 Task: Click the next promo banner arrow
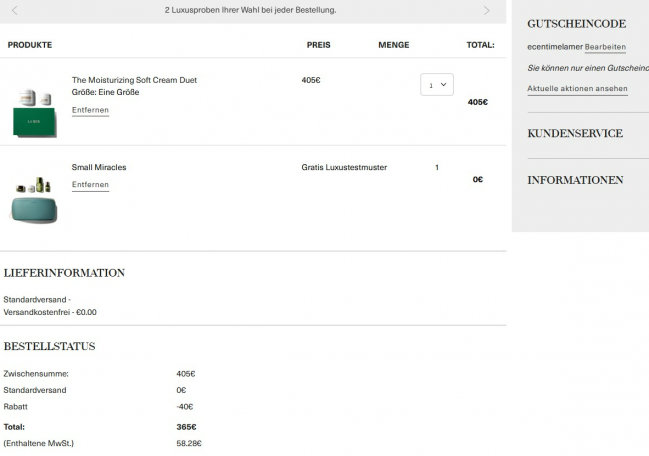(x=486, y=10)
